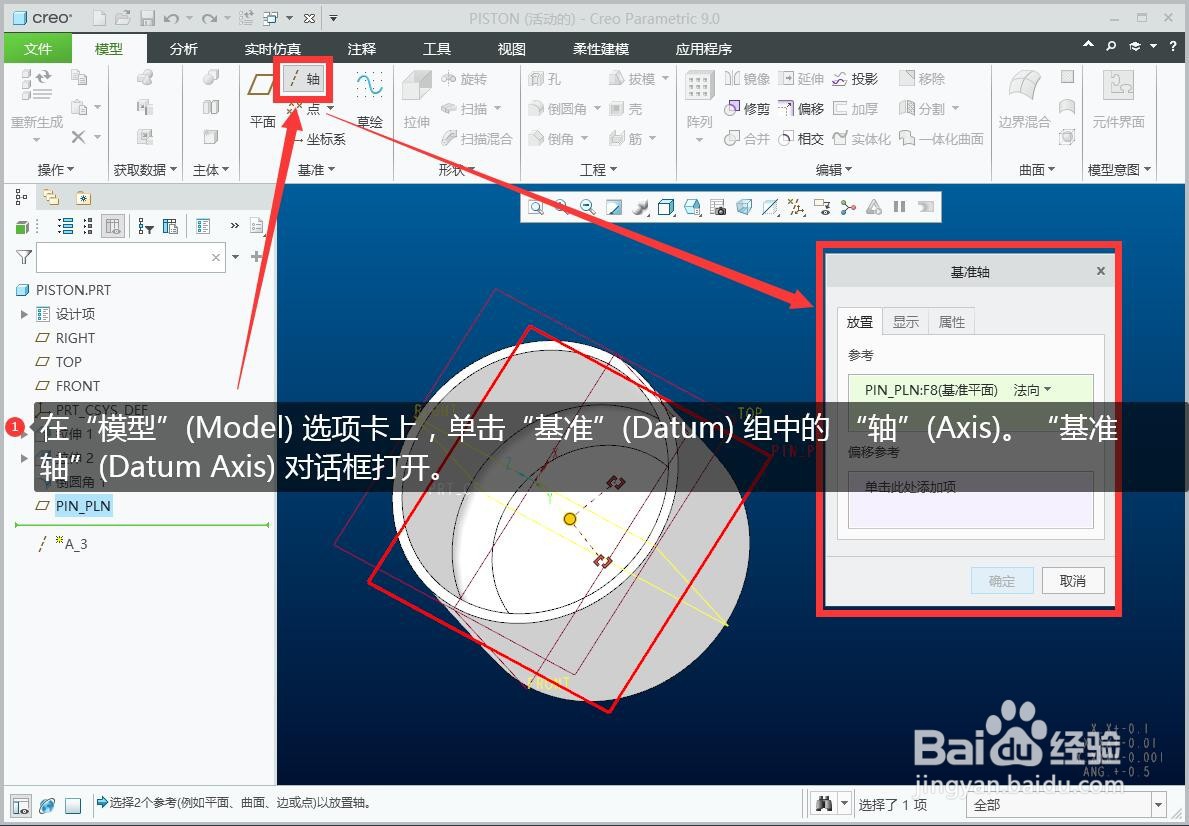Screen dimensions: 1189x826
Task: Switch to the 注释 ribbon tab
Action: pos(362,49)
